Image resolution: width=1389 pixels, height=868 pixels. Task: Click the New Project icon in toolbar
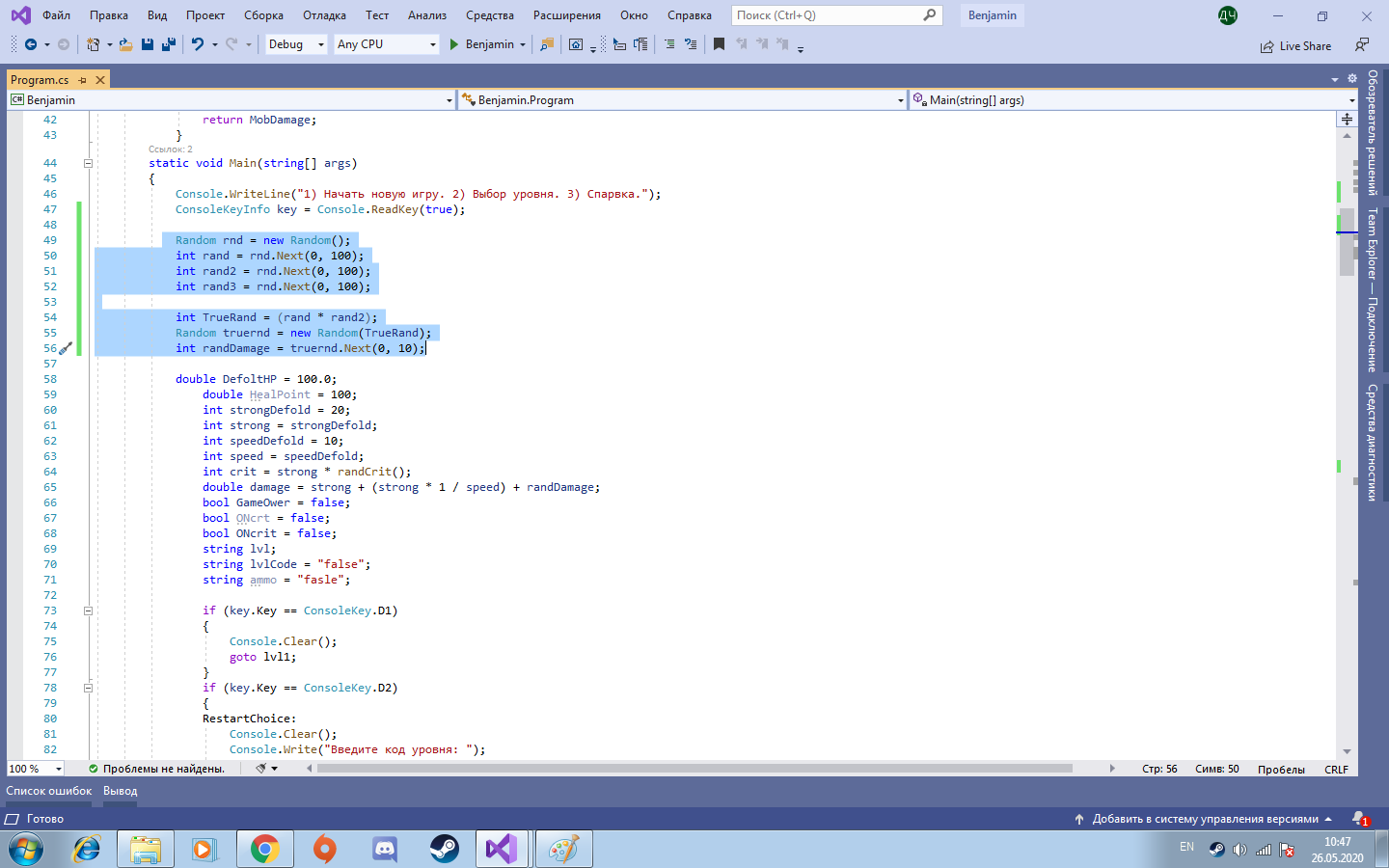coord(93,44)
